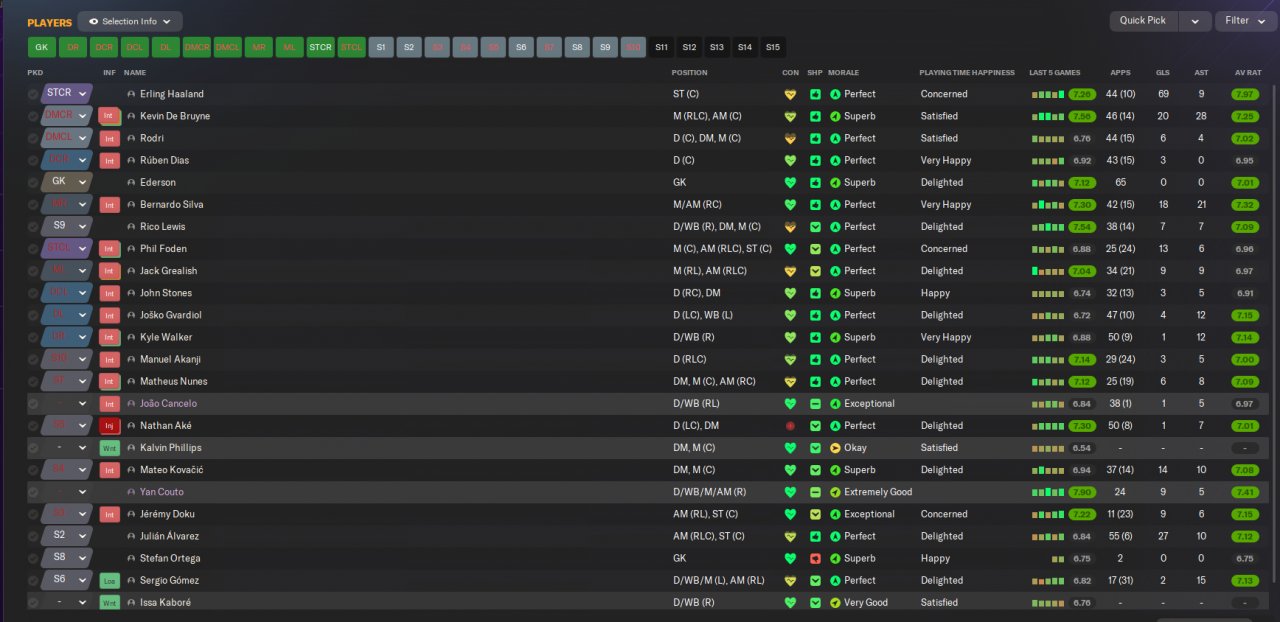The width and height of the screenshot is (1280, 622).
Task: Click the Wnt icon next to Kalvin Phillips
Action: pos(110,448)
